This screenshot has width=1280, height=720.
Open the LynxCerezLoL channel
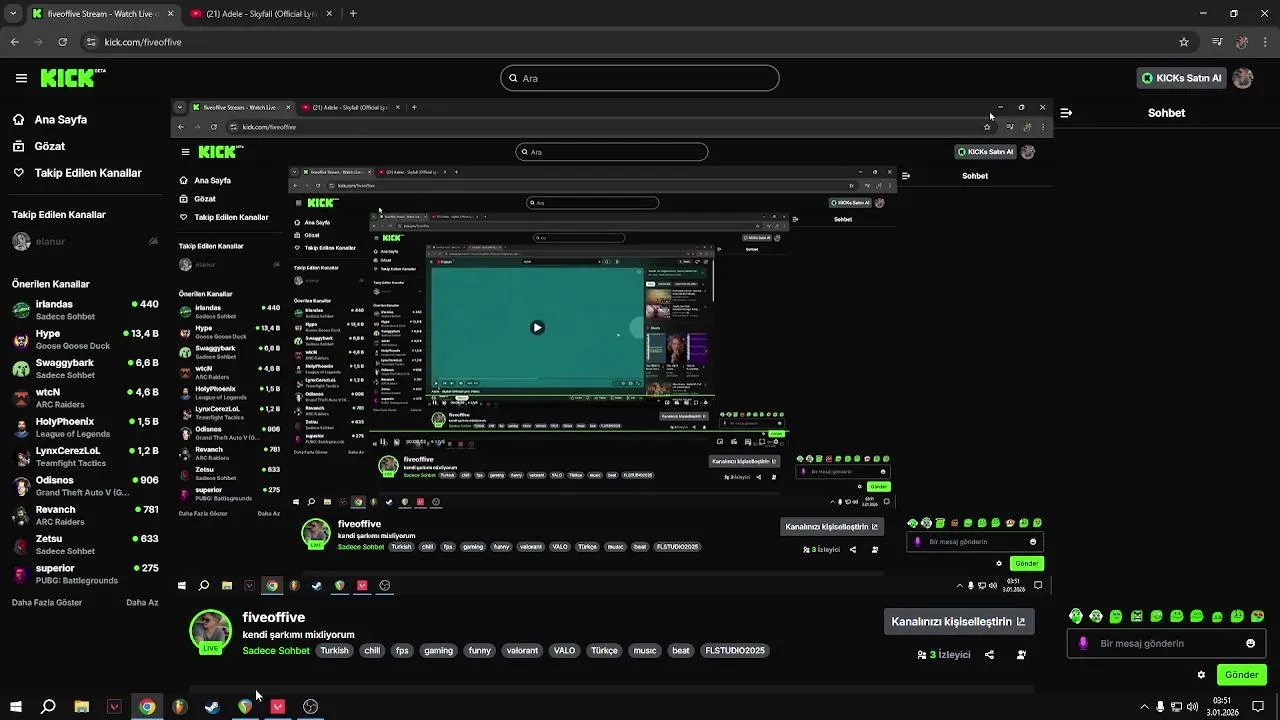[x=85, y=457]
